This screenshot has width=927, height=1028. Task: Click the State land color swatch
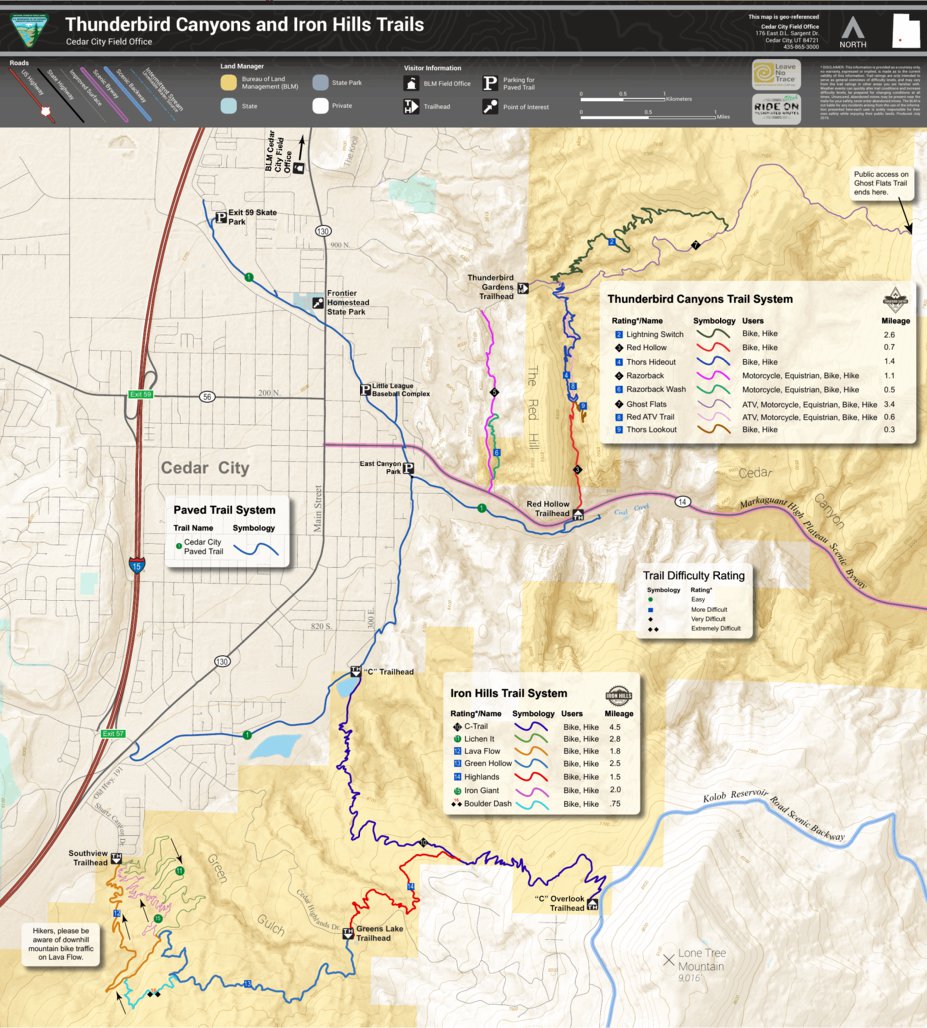228,106
